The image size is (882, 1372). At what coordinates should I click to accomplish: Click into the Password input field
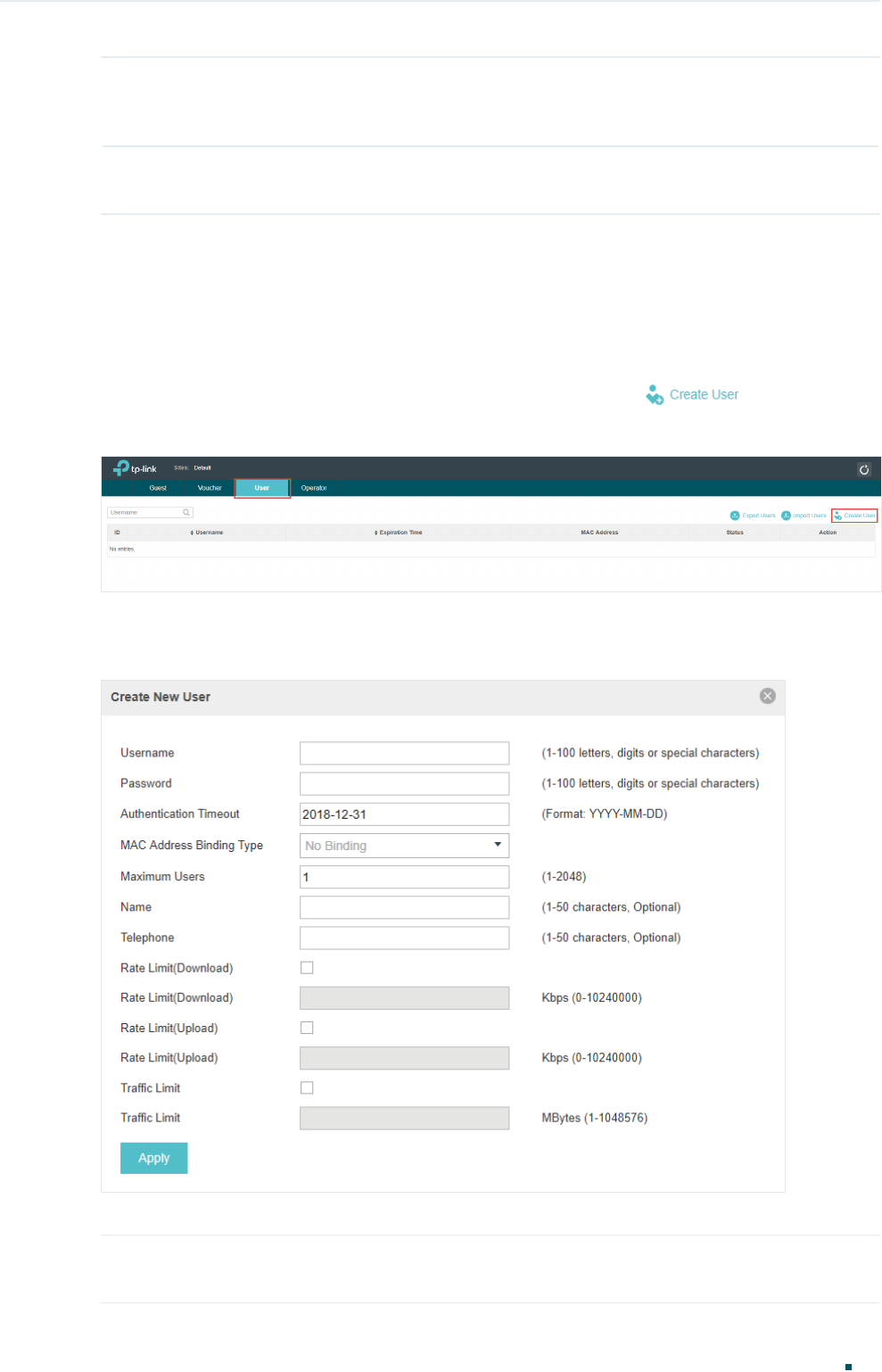[404, 783]
